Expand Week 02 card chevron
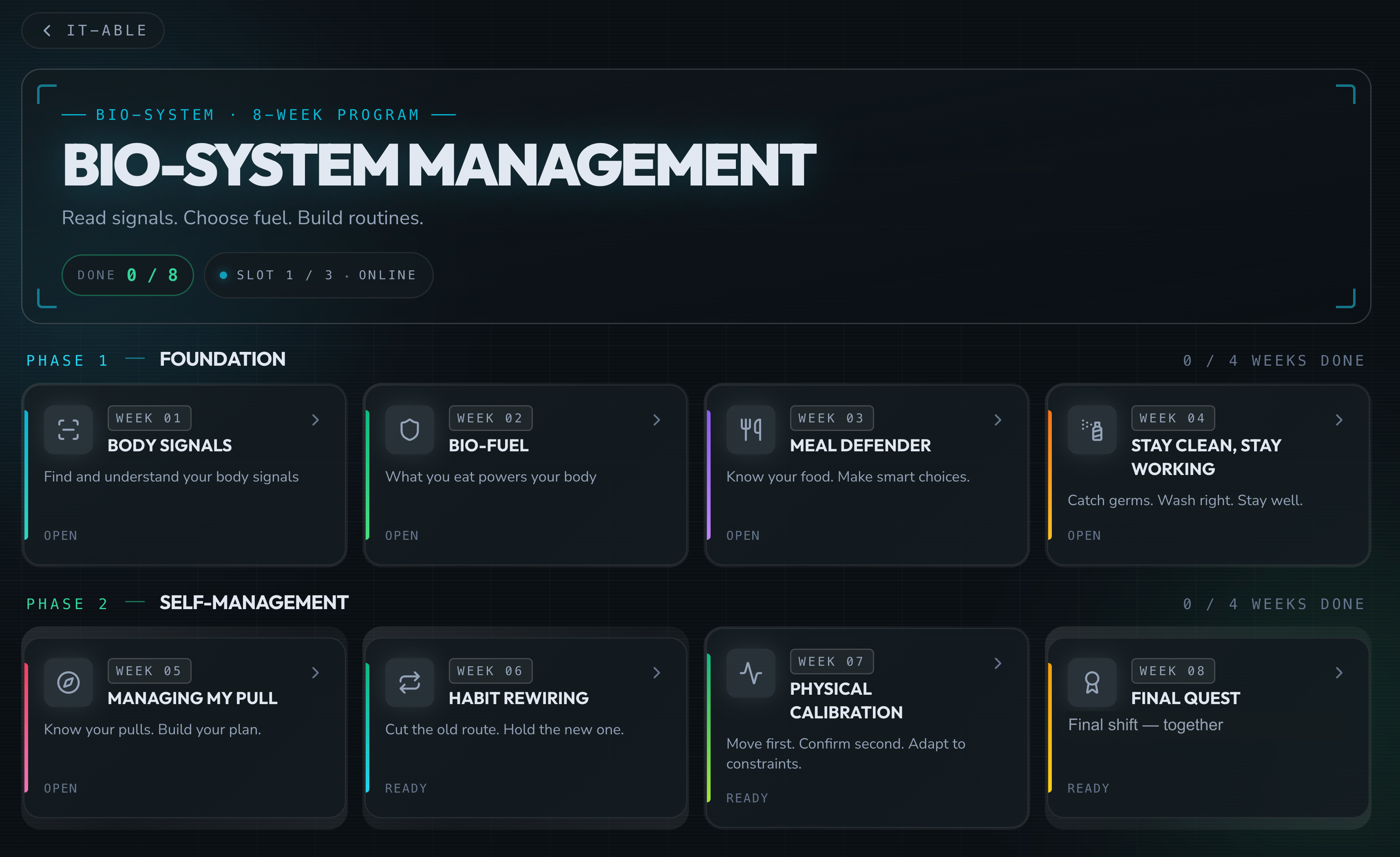The height and width of the screenshot is (857, 1400). pos(656,420)
